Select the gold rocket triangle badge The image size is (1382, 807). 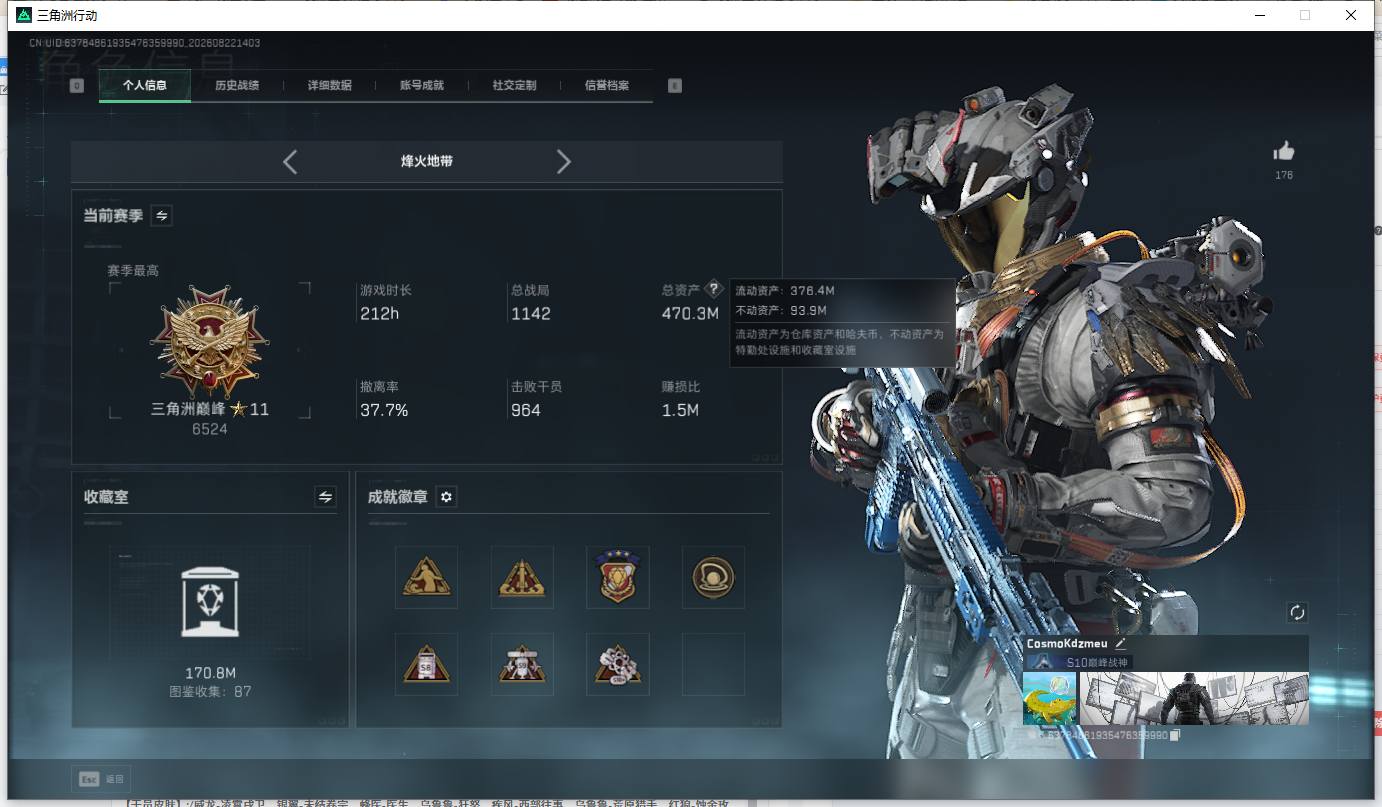[522, 577]
